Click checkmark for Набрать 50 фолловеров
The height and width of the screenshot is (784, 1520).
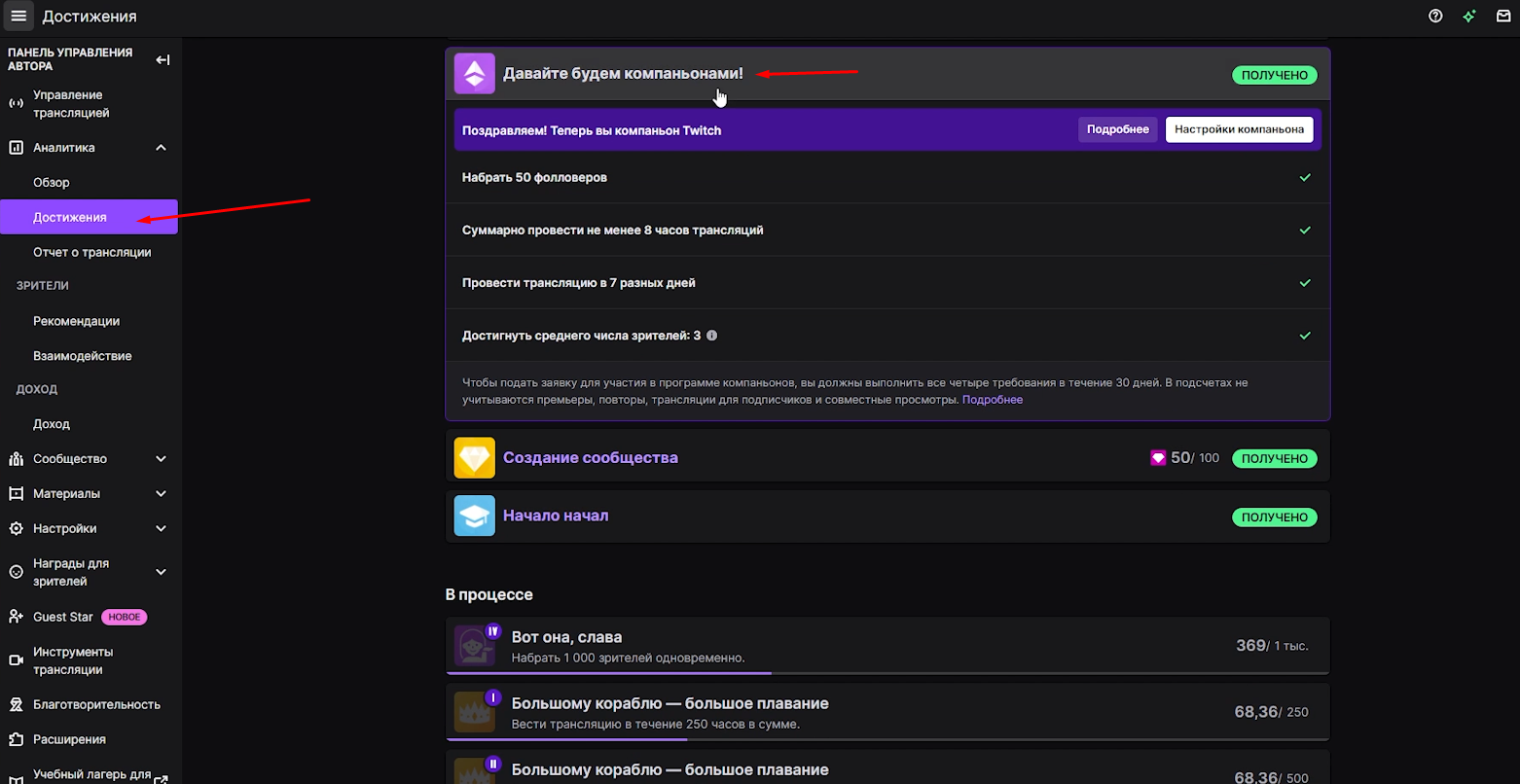point(1305,178)
